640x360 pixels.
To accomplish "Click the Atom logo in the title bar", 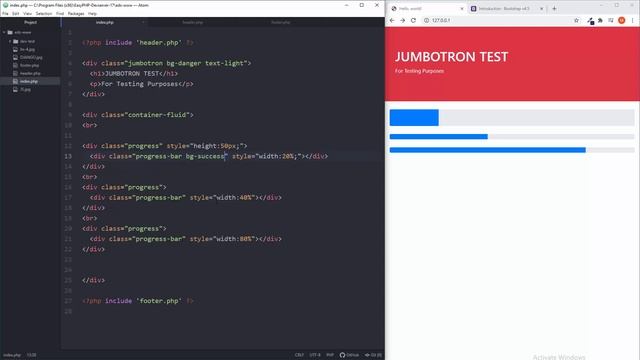I will (5, 5).
